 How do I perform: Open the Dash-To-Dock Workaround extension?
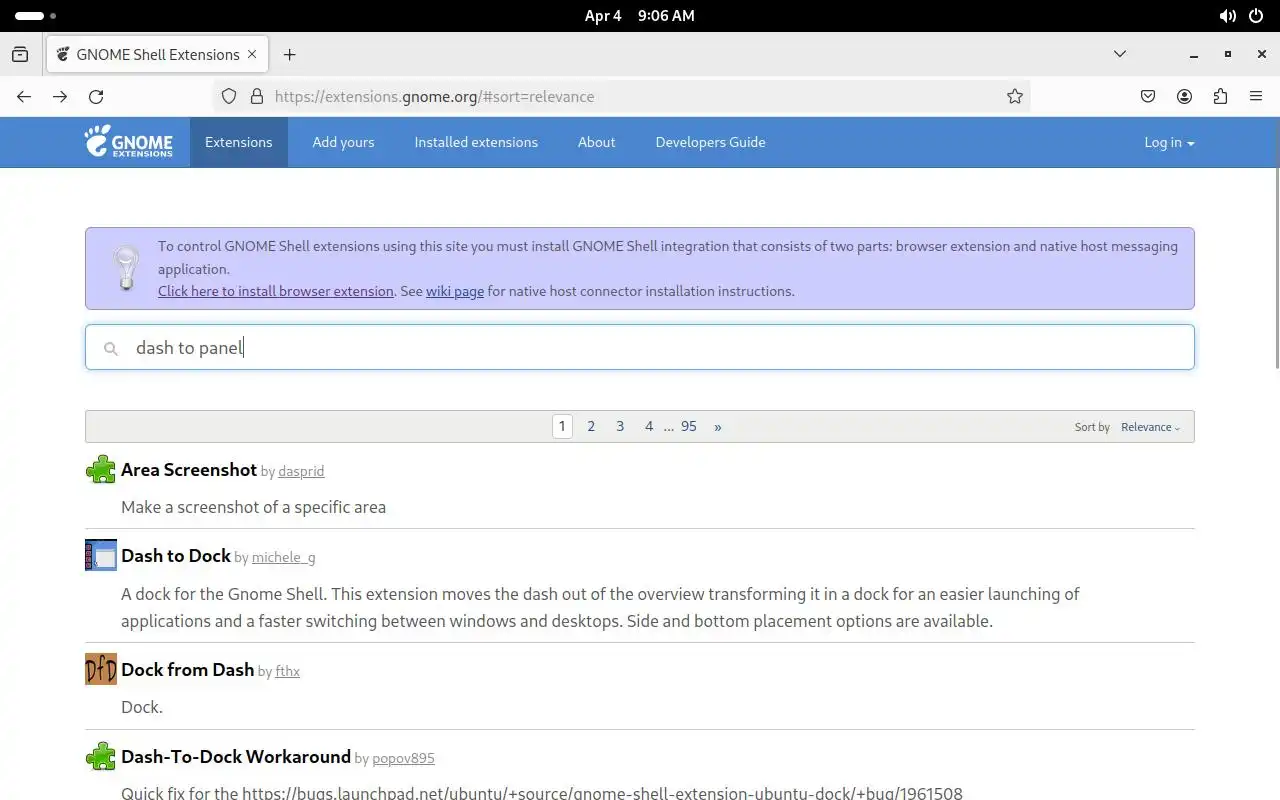[236, 756]
